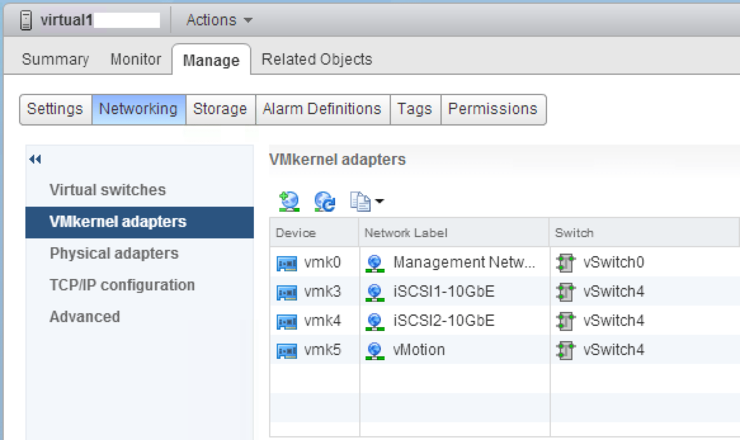Click the host icon beside virtual1
This screenshot has height=440, width=740.
[x=26, y=20]
